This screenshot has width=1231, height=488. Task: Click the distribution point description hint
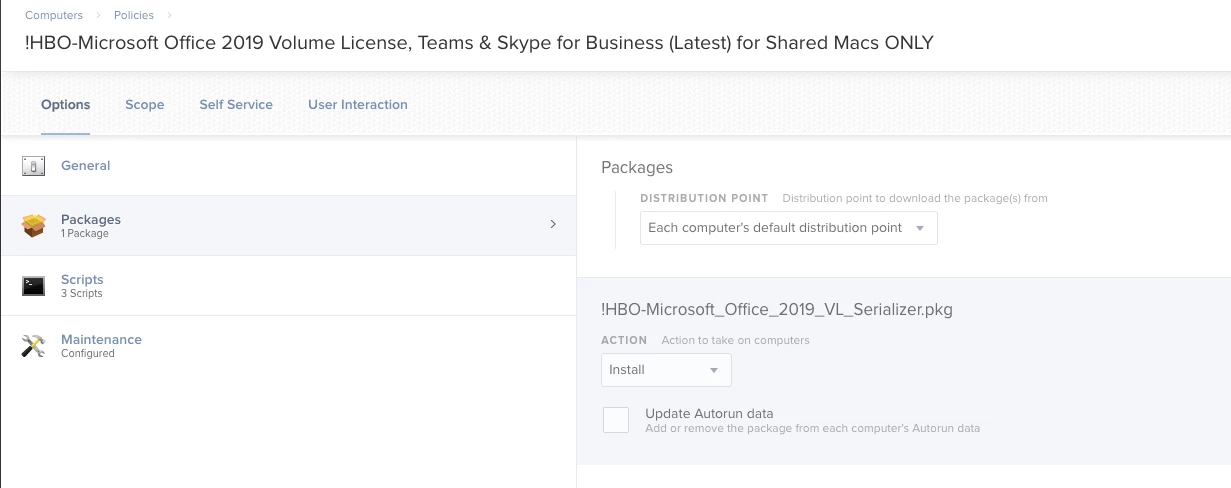click(915, 199)
